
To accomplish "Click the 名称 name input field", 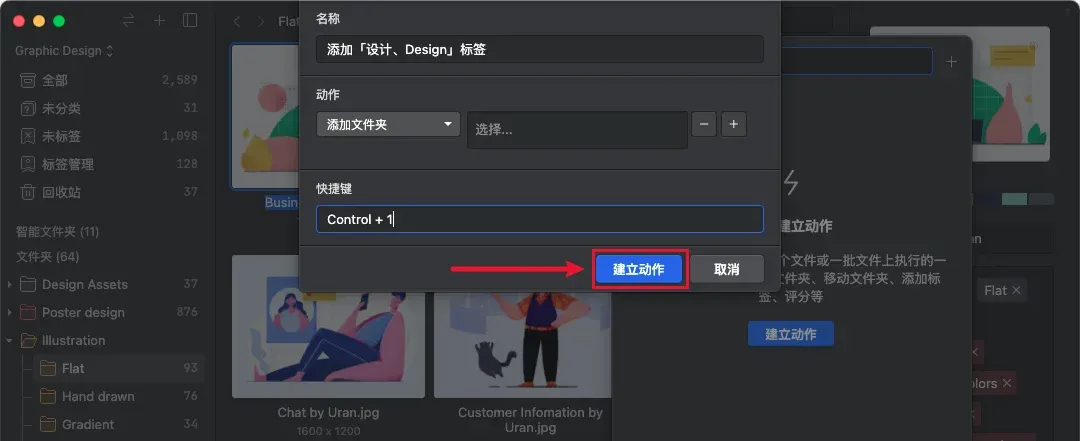I will click(x=539, y=49).
